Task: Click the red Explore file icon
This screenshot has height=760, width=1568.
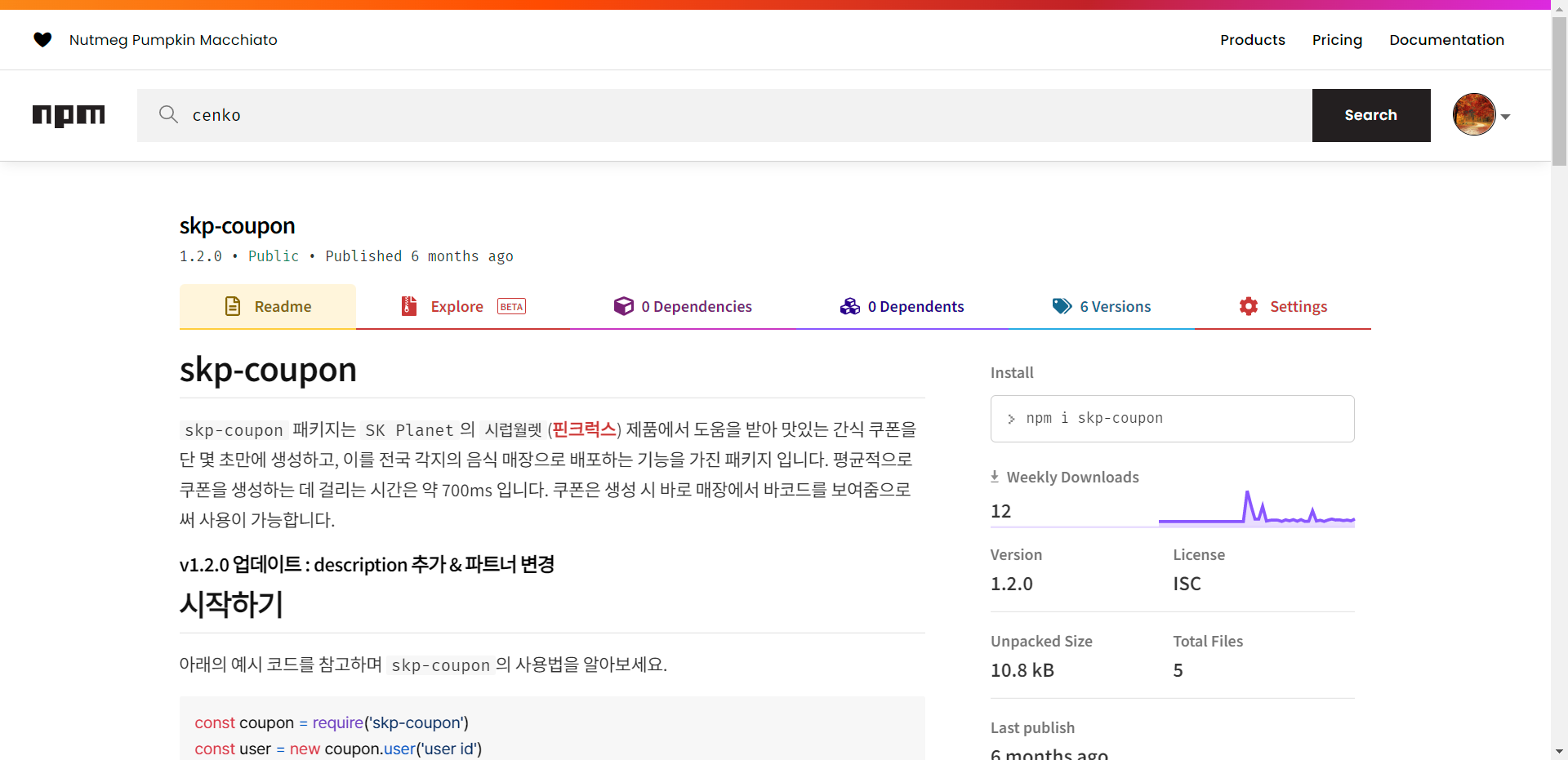Action: (x=409, y=306)
